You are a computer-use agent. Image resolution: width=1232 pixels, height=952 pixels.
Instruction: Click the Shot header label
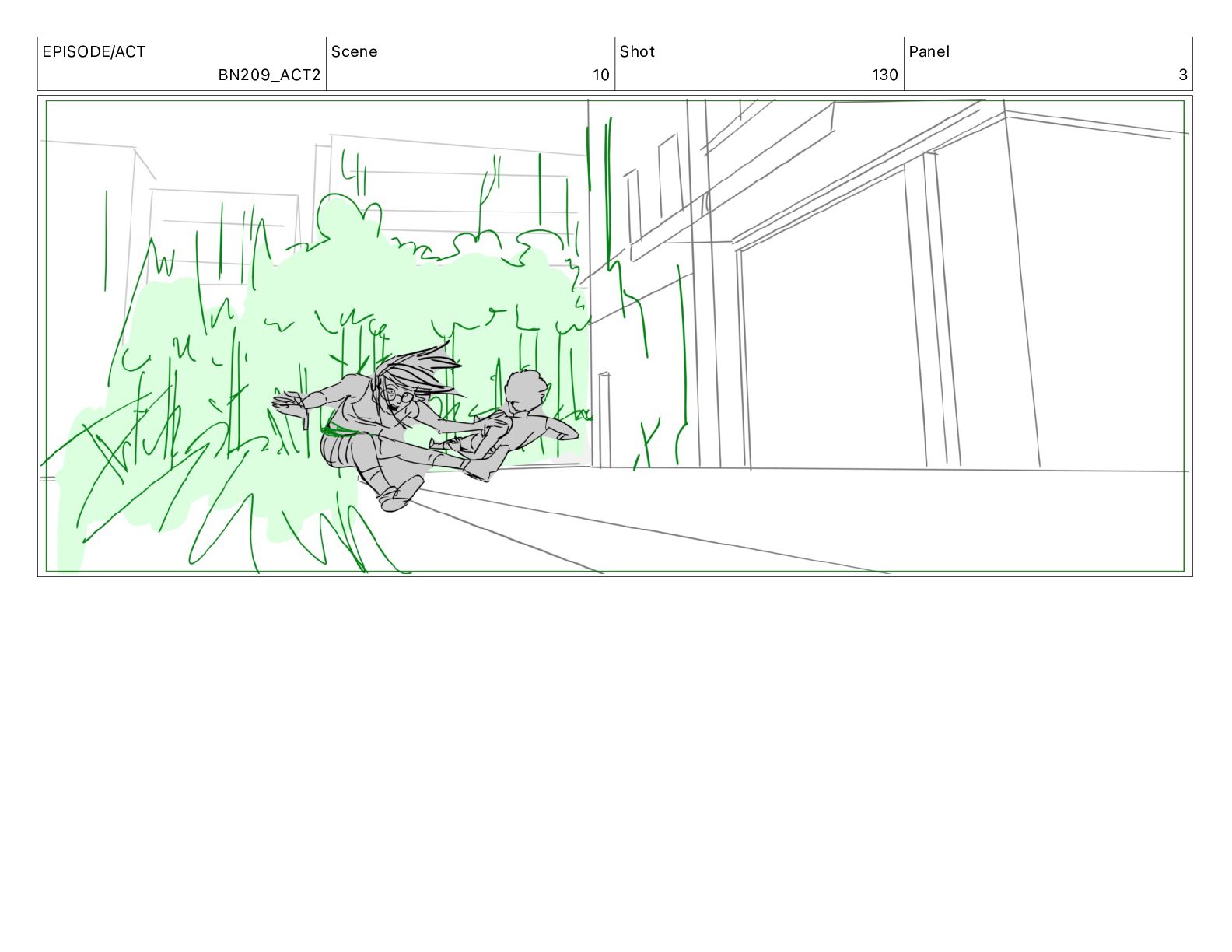click(637, 52)
